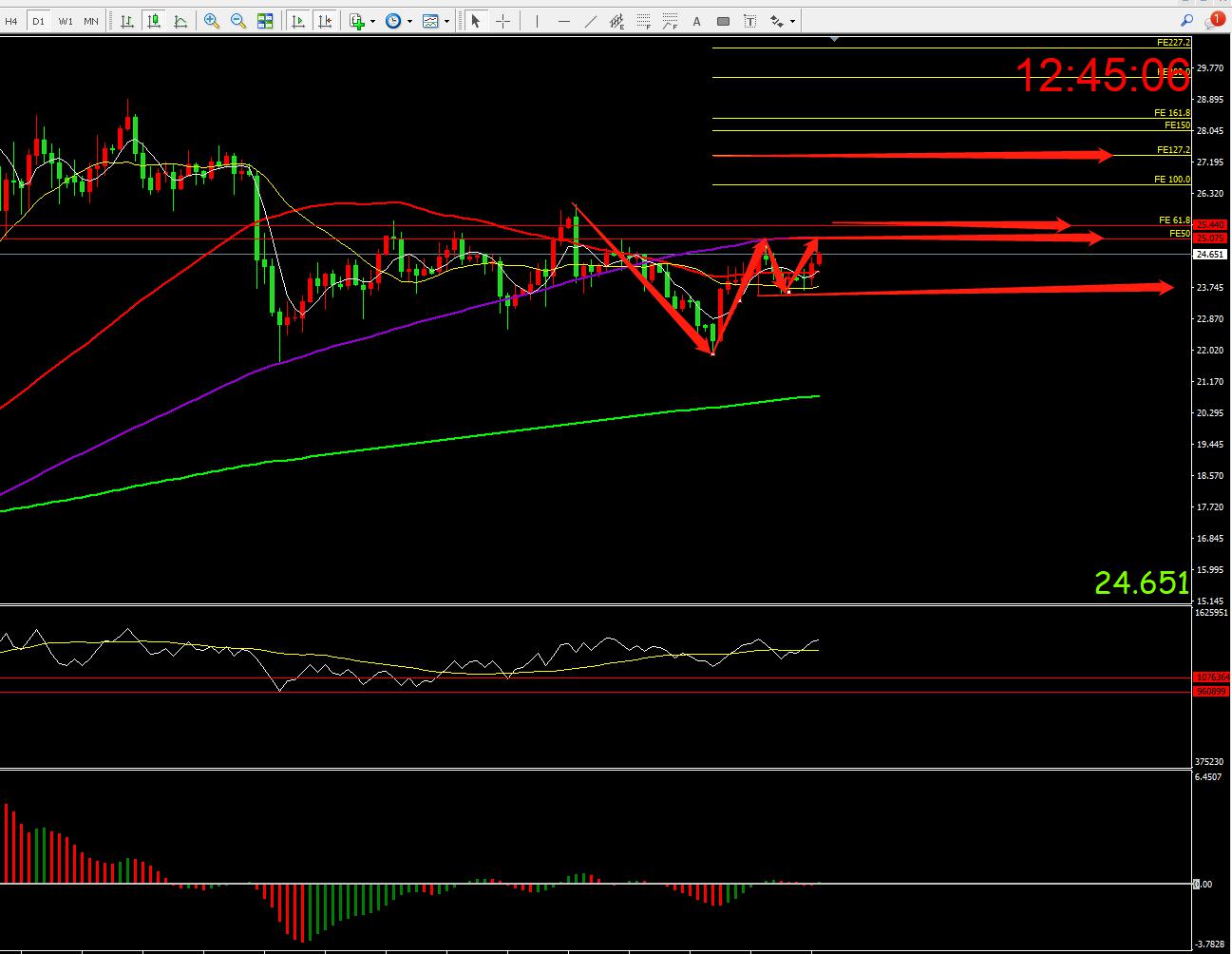Tile chart windows icon

[265, 20]
